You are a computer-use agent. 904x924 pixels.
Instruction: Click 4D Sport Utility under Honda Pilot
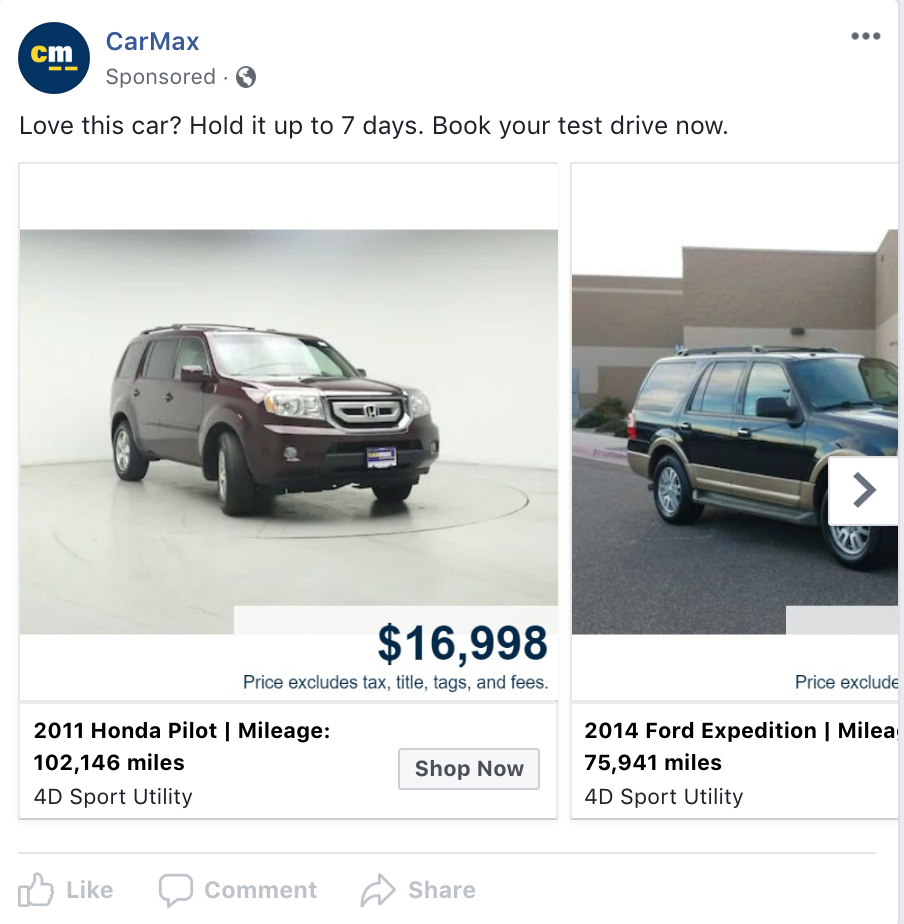pyautogui.click(x=113, y=797)
